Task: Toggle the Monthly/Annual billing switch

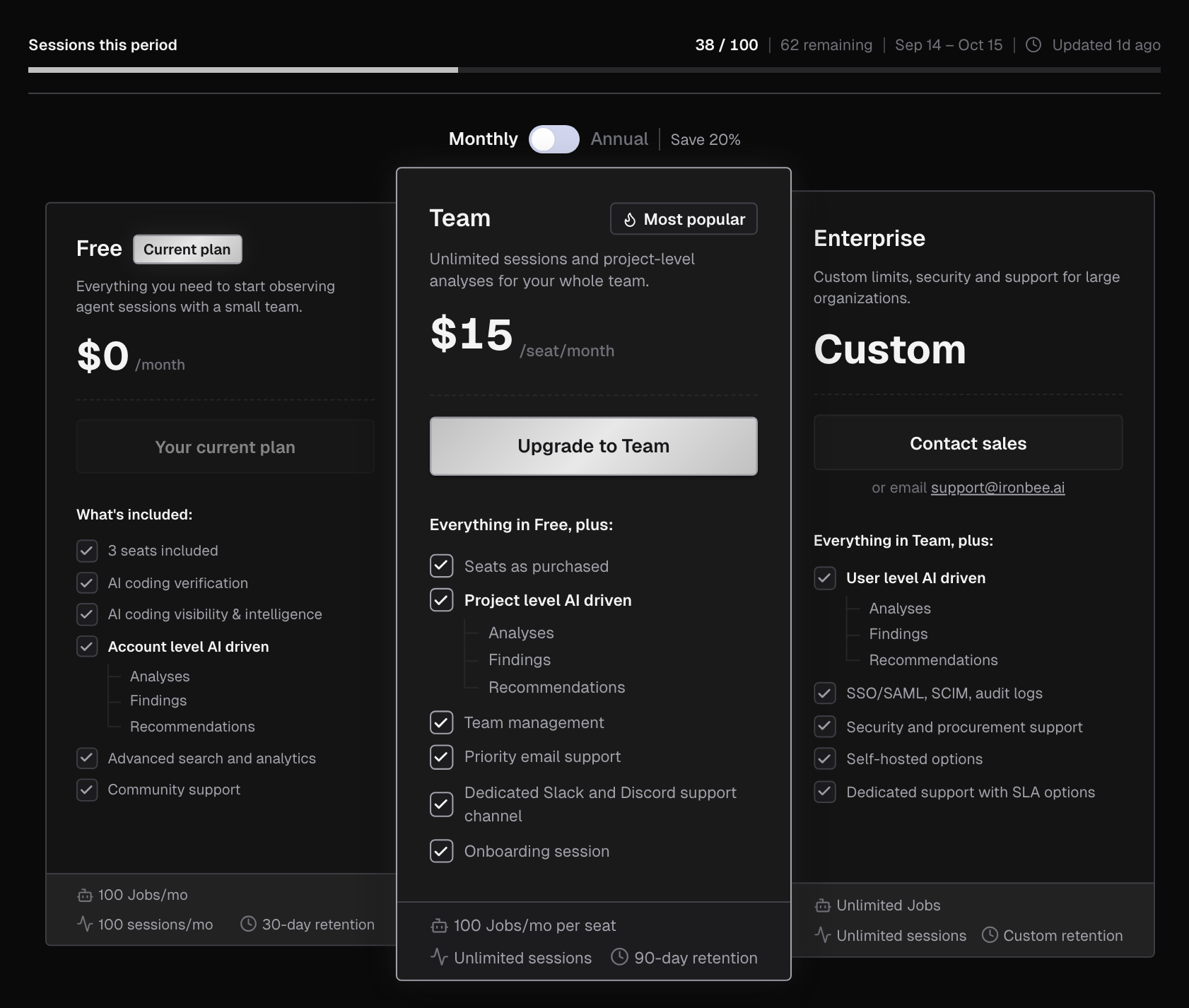Action: pyautogui.click(x=554, y=139)
